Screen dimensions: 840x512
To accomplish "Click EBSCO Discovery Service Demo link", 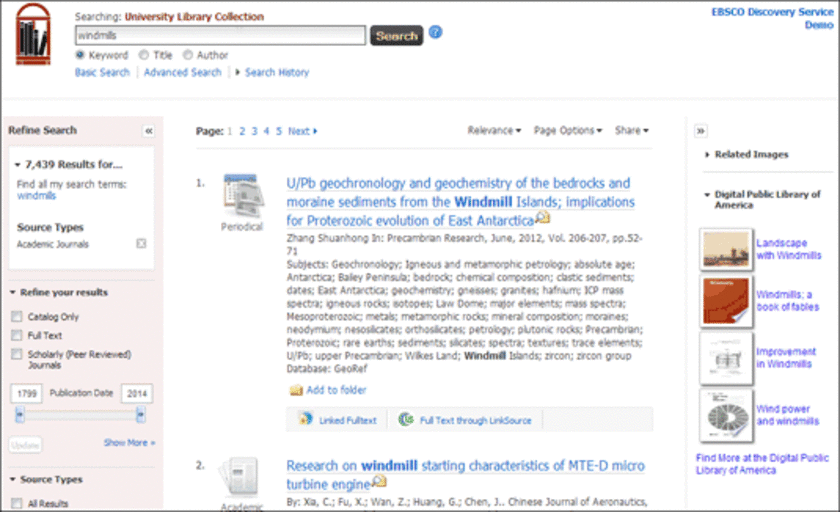I will click(772, 18).
